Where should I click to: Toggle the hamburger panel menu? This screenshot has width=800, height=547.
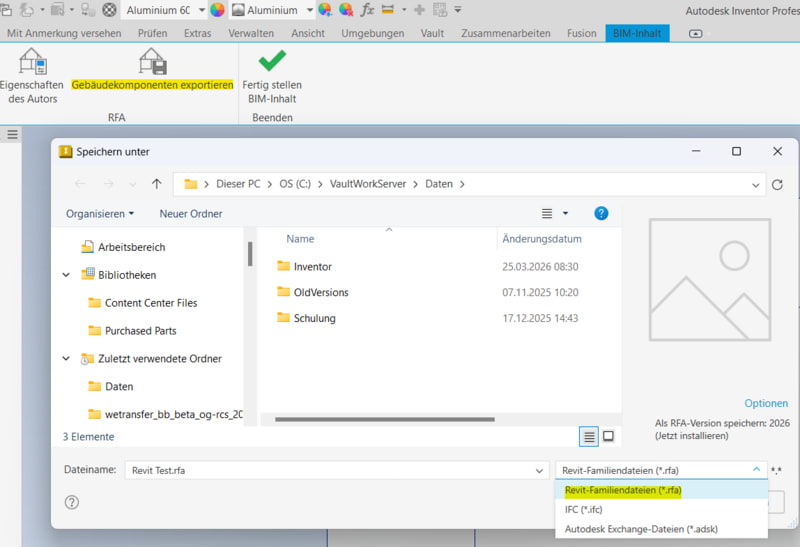point(12,134)
